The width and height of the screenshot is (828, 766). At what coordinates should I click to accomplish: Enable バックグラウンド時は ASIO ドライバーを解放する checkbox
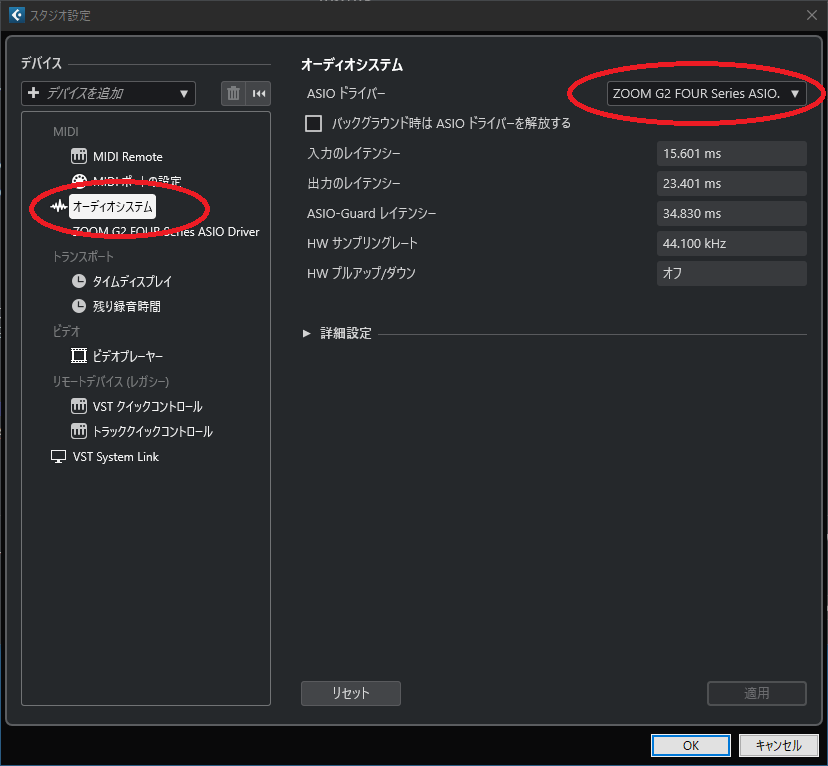pos(313,123)
